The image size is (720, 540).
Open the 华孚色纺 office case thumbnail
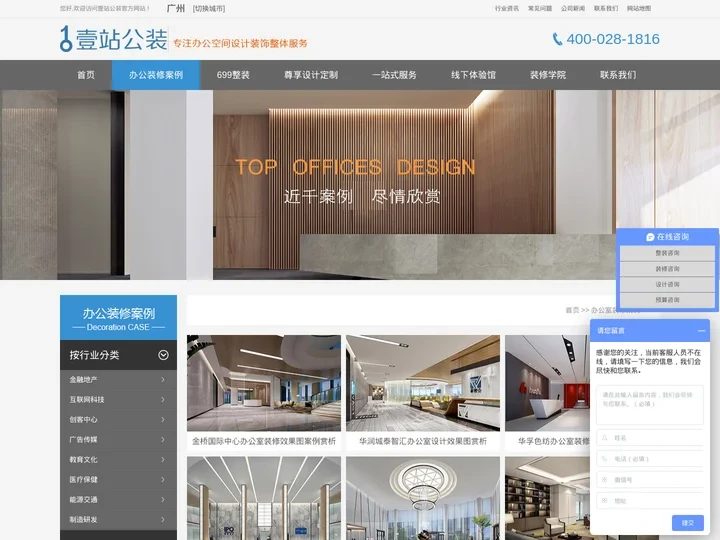547,383
